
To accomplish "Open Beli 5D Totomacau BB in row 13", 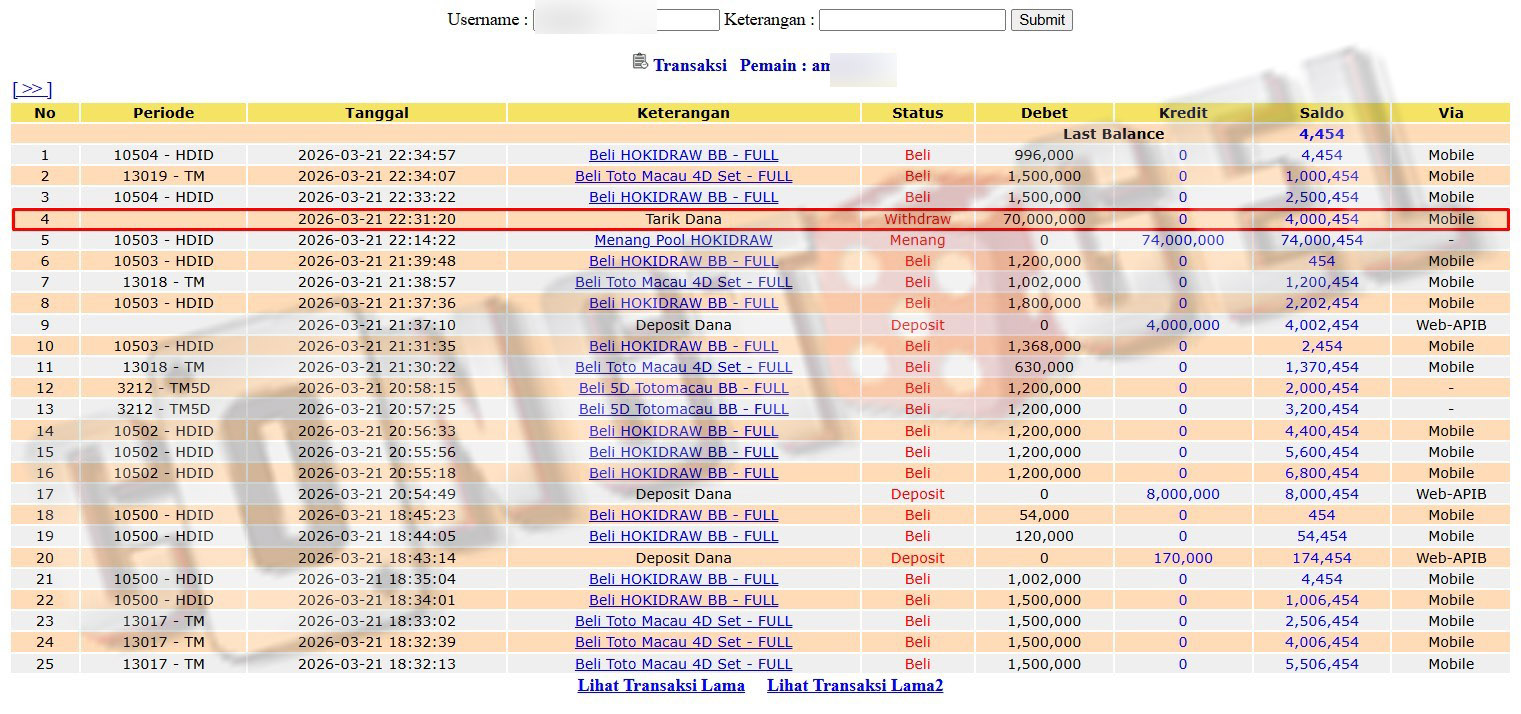I will (x=683, y=409).
